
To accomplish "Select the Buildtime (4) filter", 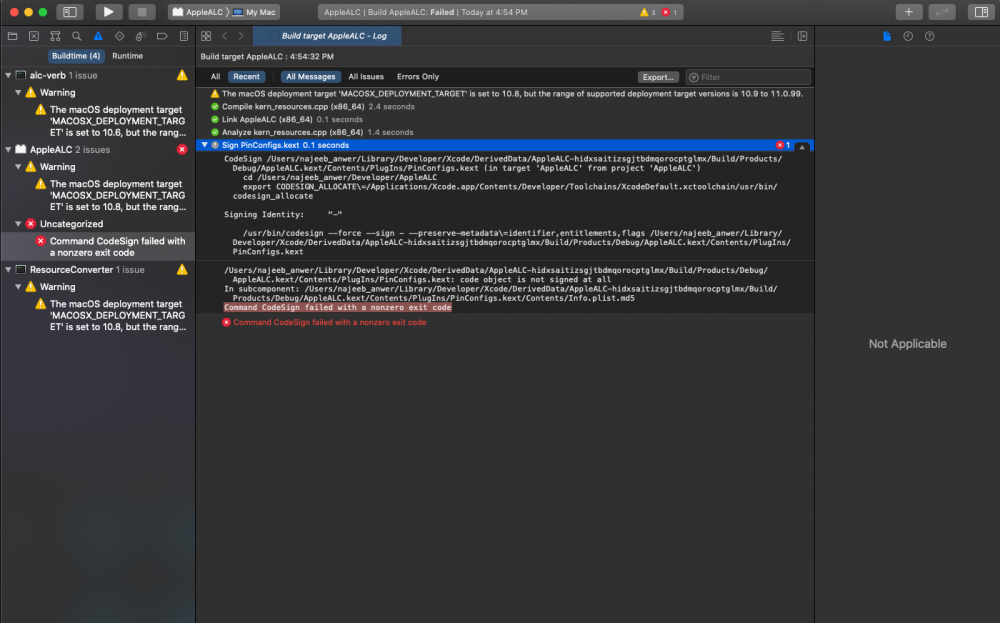I will (x=76, y=56).
